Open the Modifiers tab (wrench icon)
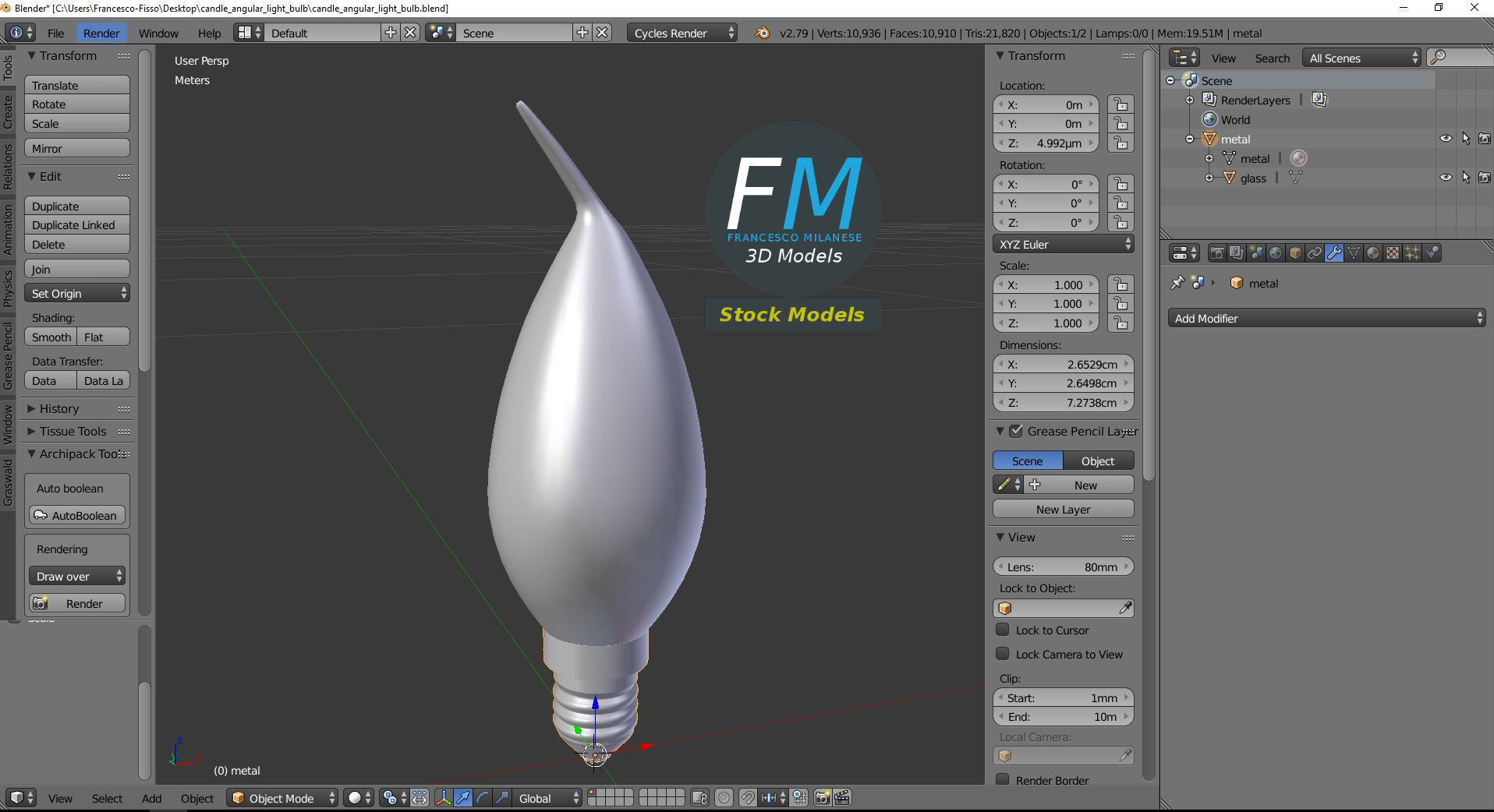 point(1334,253)
